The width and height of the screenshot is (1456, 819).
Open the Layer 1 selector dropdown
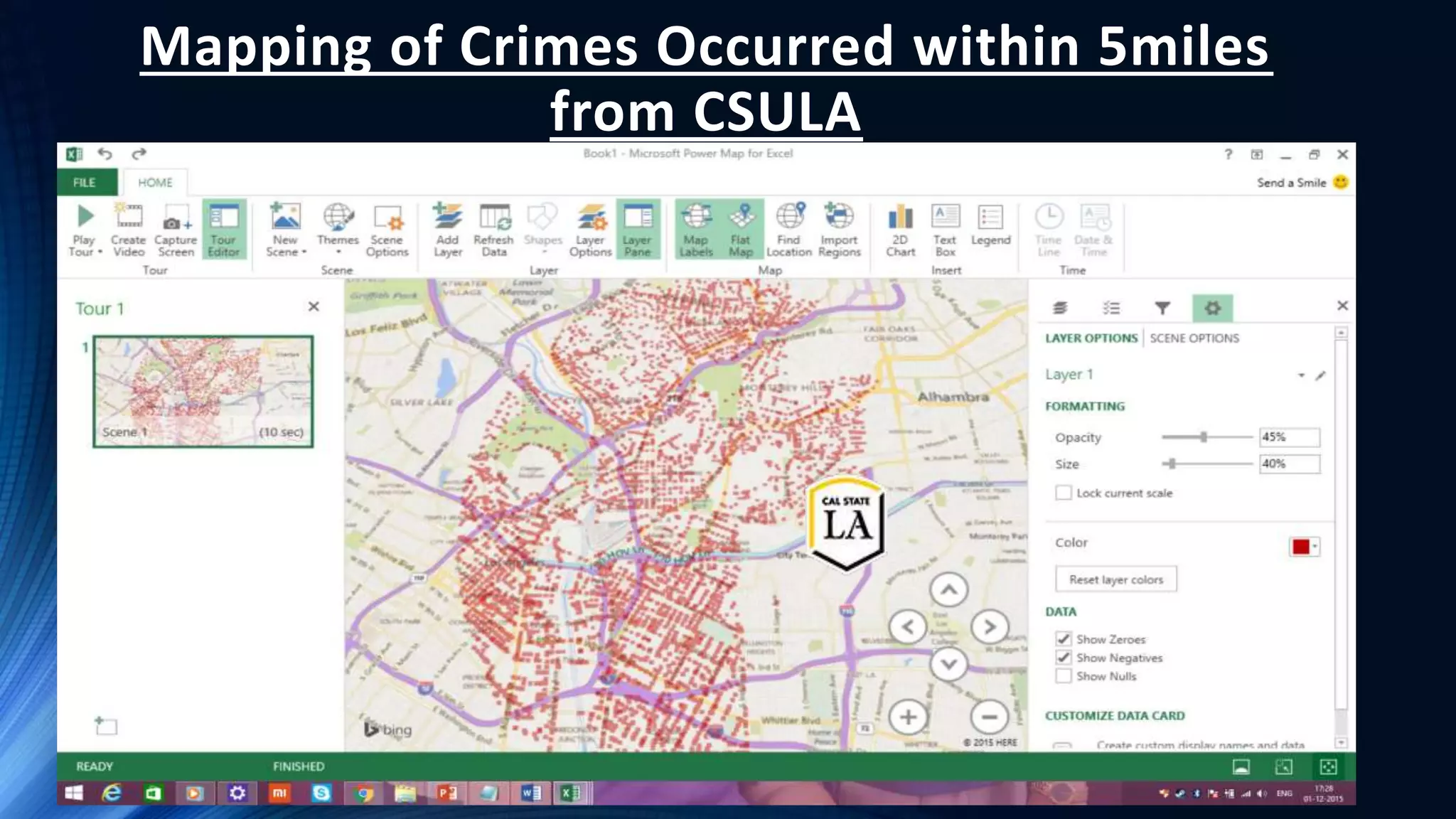coord(1301,375)
